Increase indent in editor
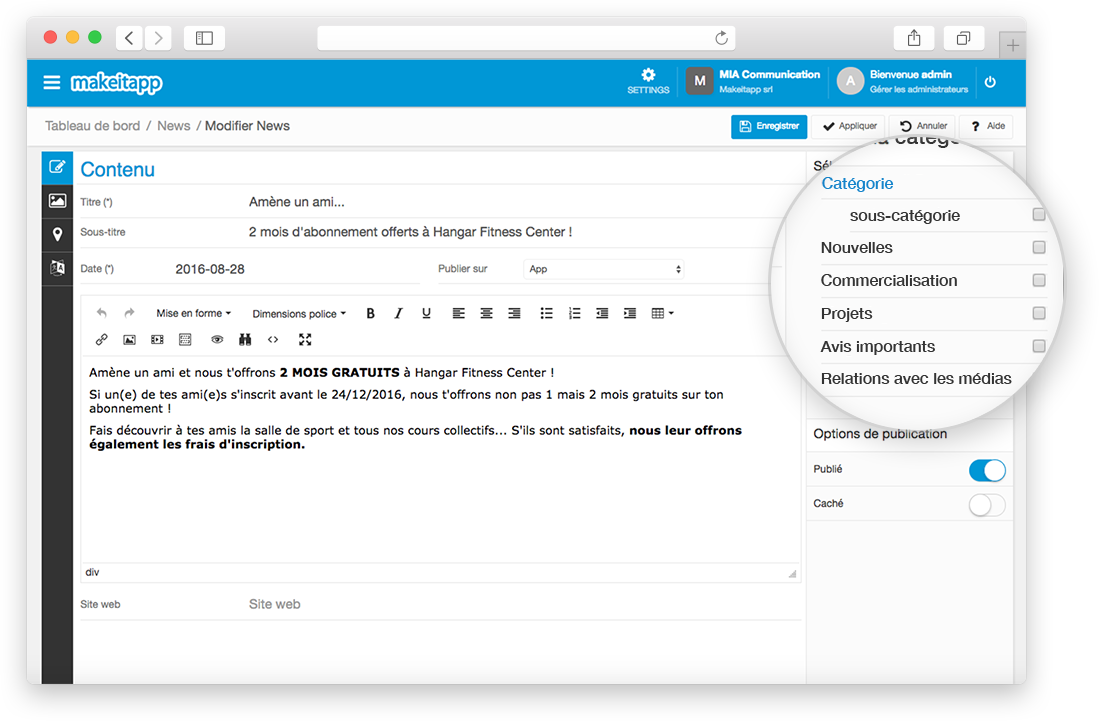Image resolution: width=1099 pixels, height=721 pixels. [x=630, y=313]
